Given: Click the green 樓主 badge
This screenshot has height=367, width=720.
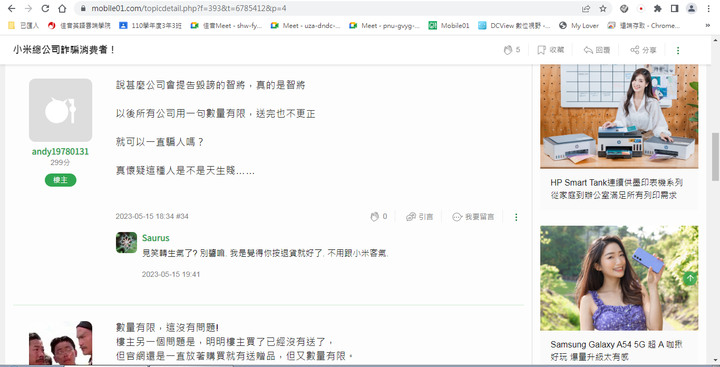Looking at the screenshot, I should tap(61, 180).
